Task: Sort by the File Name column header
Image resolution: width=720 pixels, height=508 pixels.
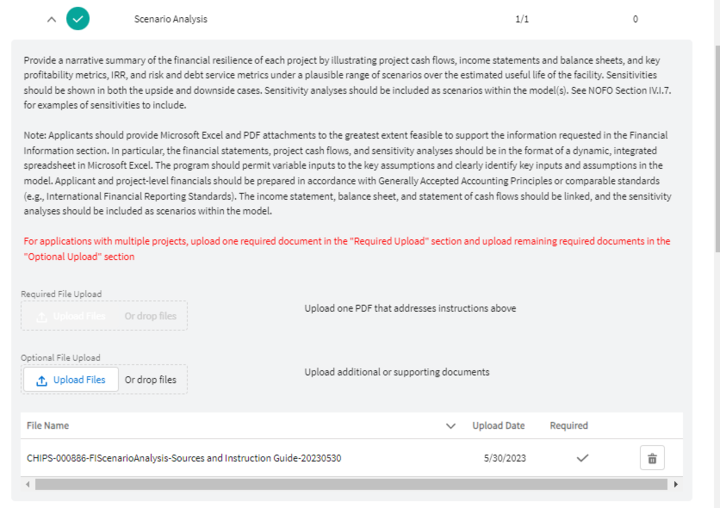Action: (48, 426)
